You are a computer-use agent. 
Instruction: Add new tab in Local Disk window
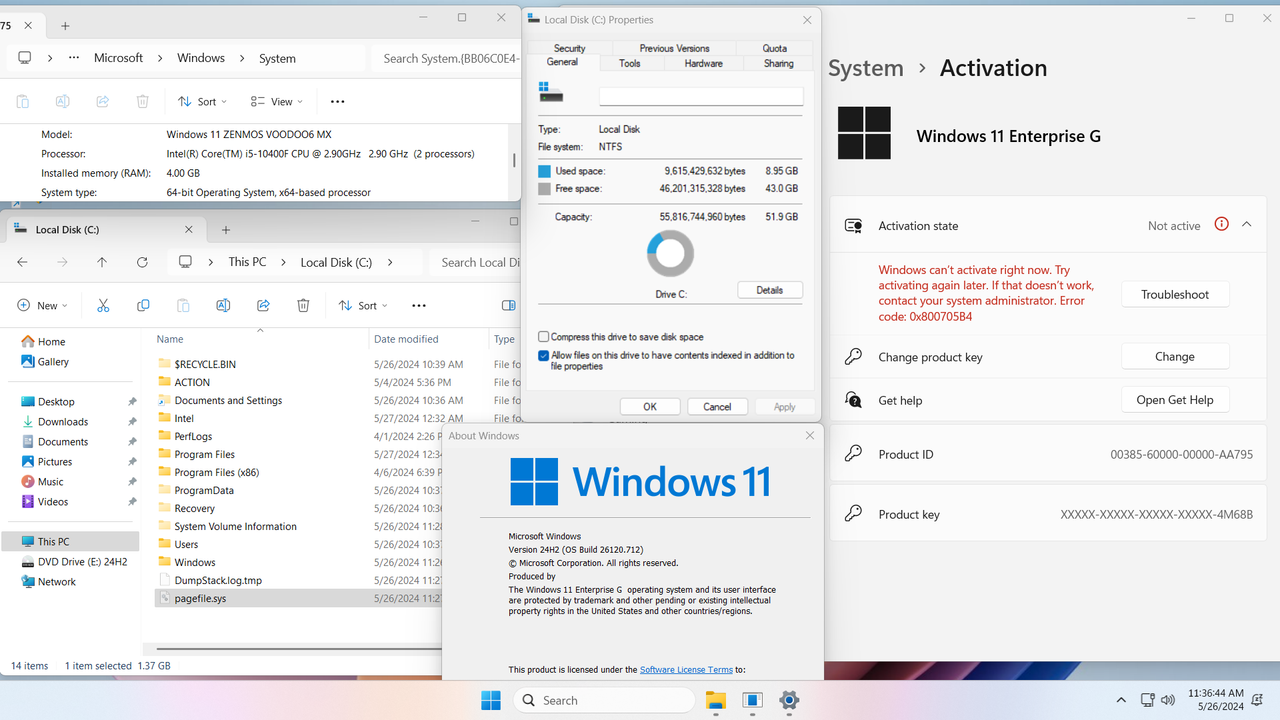(x=226, y=230)
